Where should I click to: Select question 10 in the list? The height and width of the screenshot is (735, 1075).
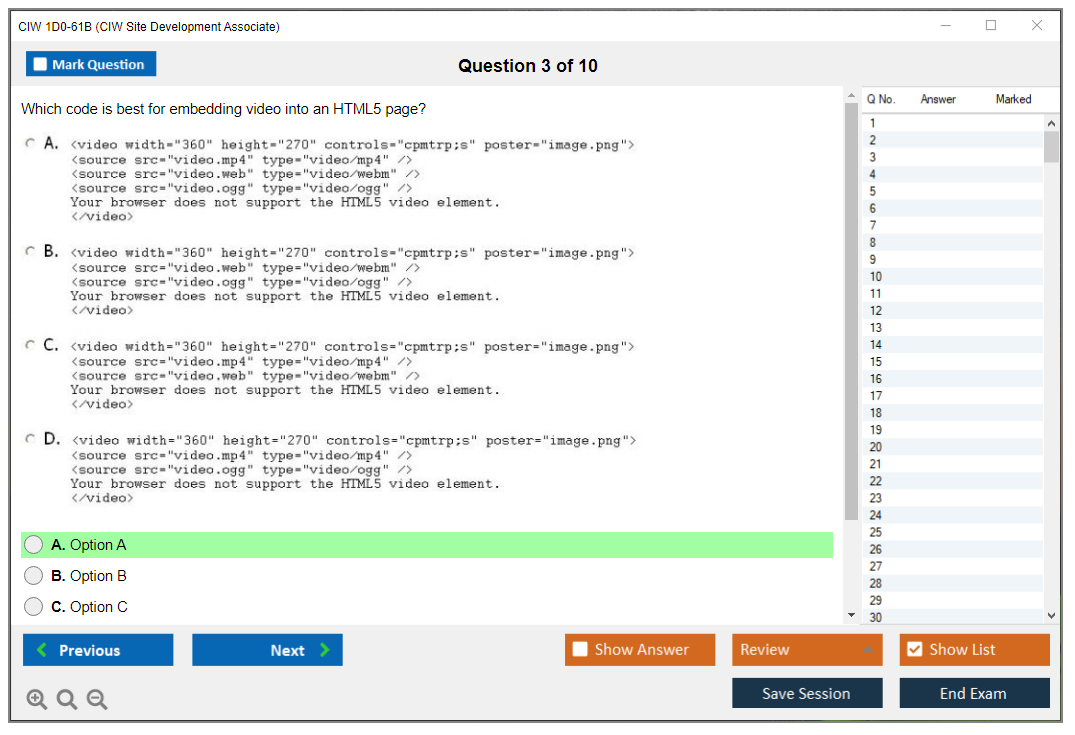[x=876, y=277]
